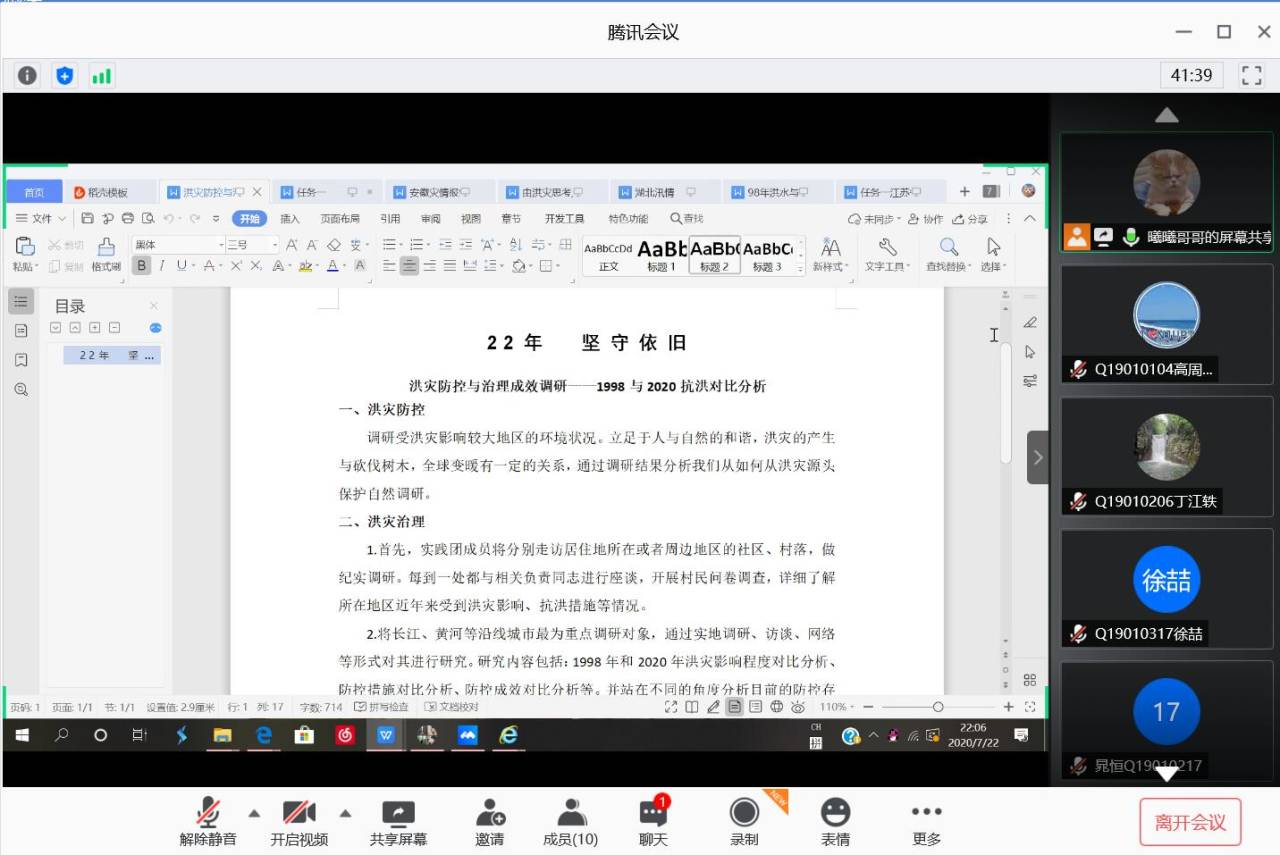Open the 成员(10) members list
Image resolution: width=1280 pixels, height=855 pixels.
(x=570, y=822)
